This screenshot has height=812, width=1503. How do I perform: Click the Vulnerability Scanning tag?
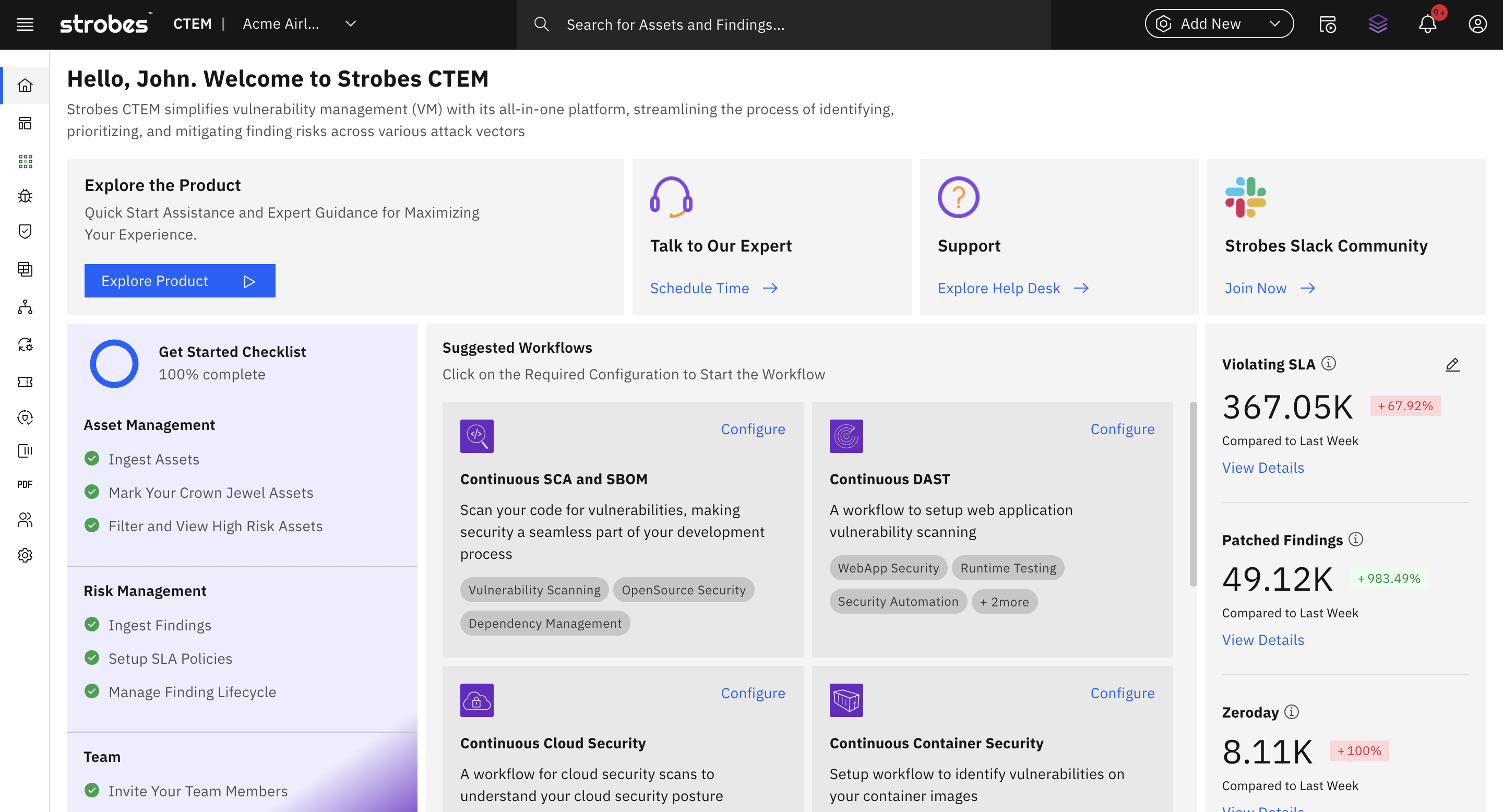coord(534,590)
